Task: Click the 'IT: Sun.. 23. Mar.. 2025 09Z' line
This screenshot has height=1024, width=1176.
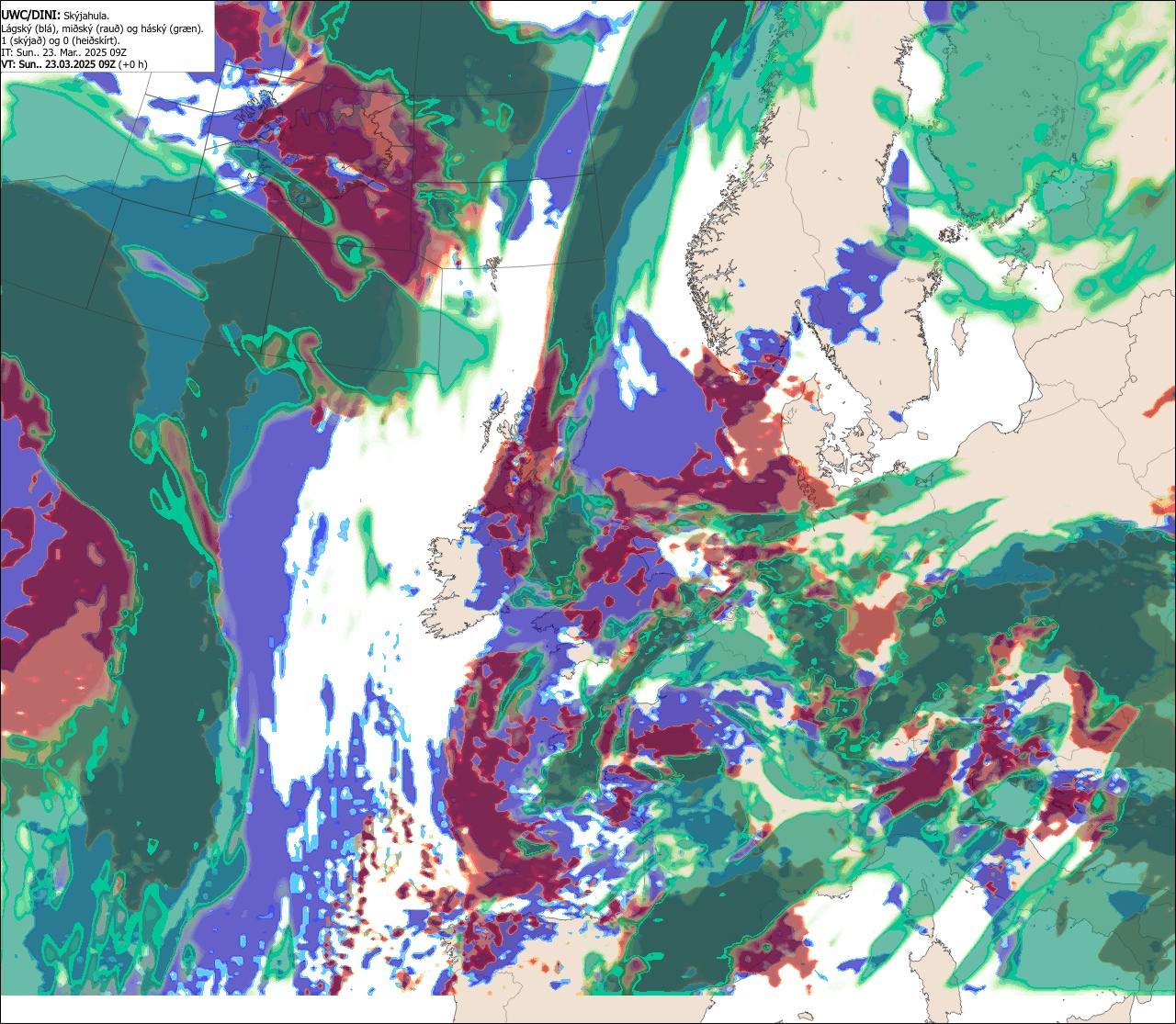Action: click(x=64, y=52)
